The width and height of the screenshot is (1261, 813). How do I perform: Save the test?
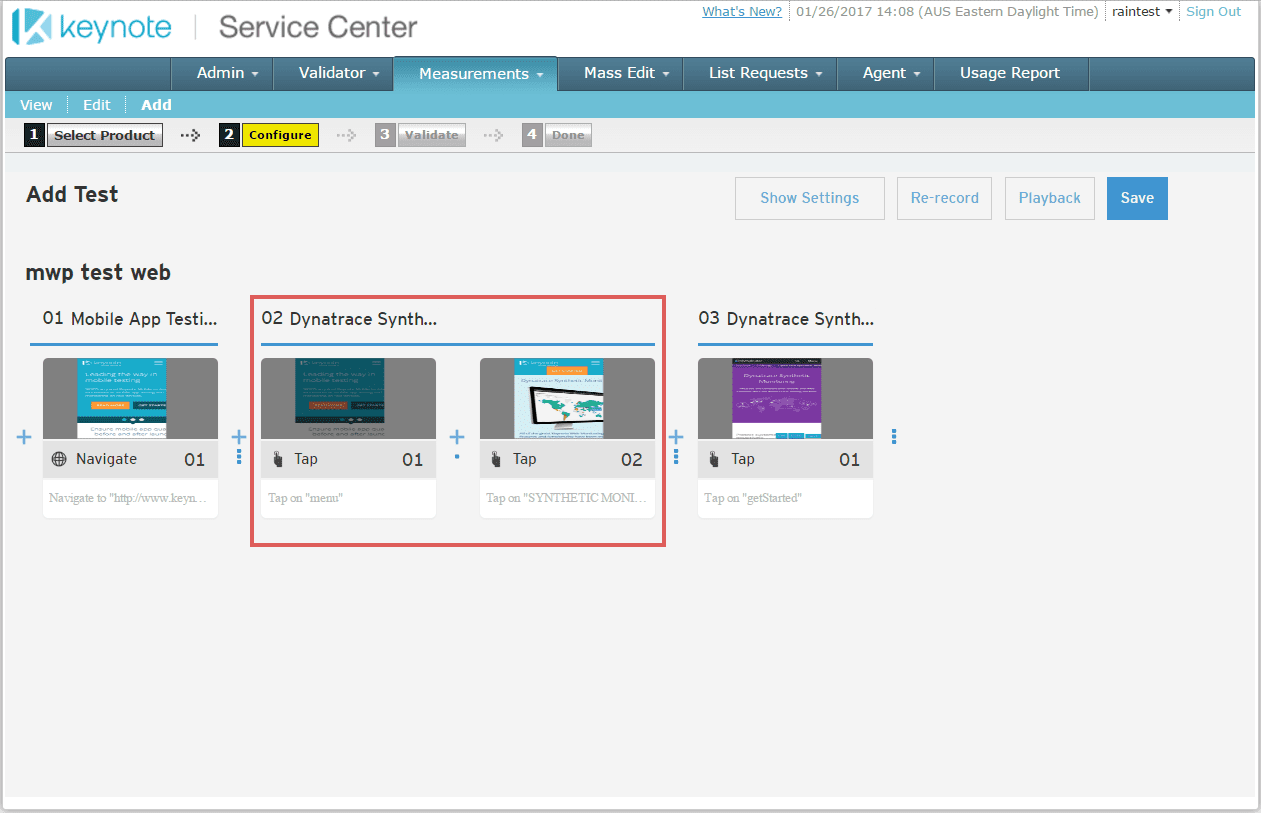tap(1137, 198)
